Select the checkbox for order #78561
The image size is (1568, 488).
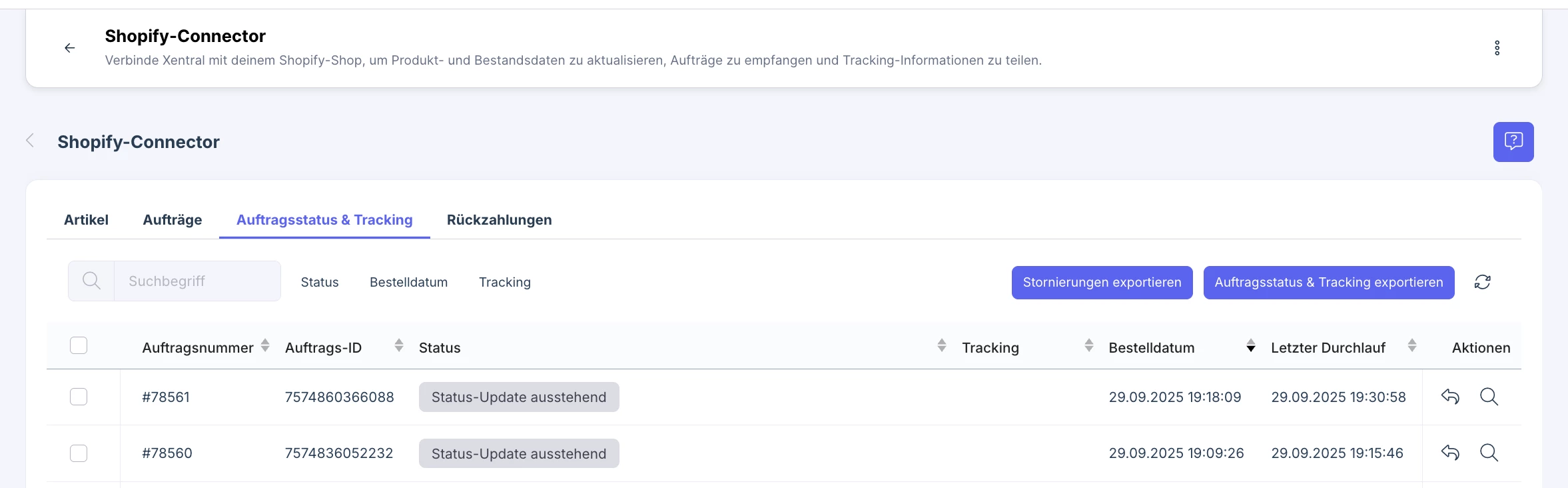click(x=79, y=397)
